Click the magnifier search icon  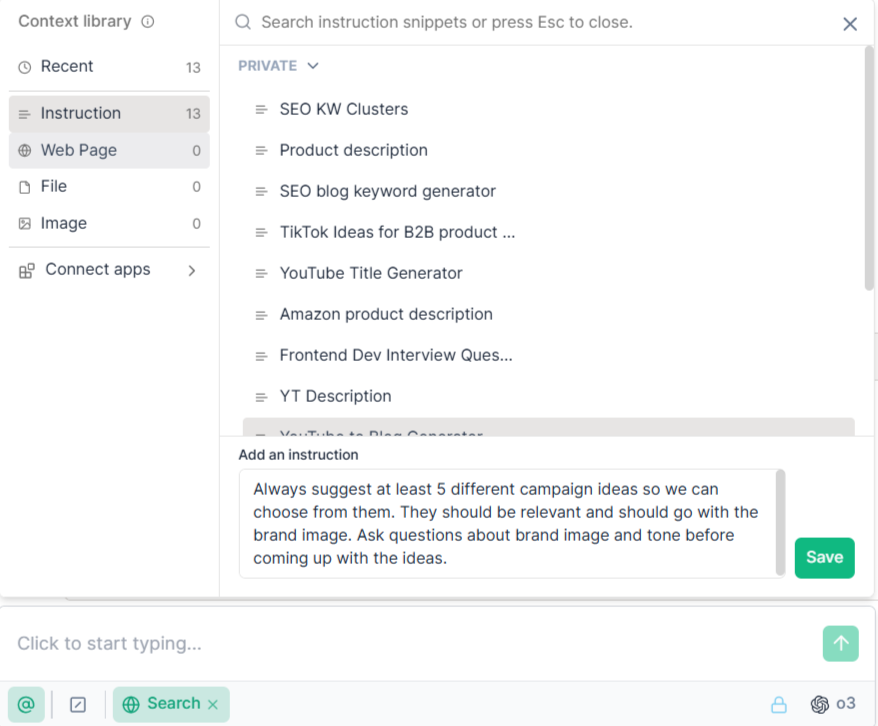coord(242,22)
